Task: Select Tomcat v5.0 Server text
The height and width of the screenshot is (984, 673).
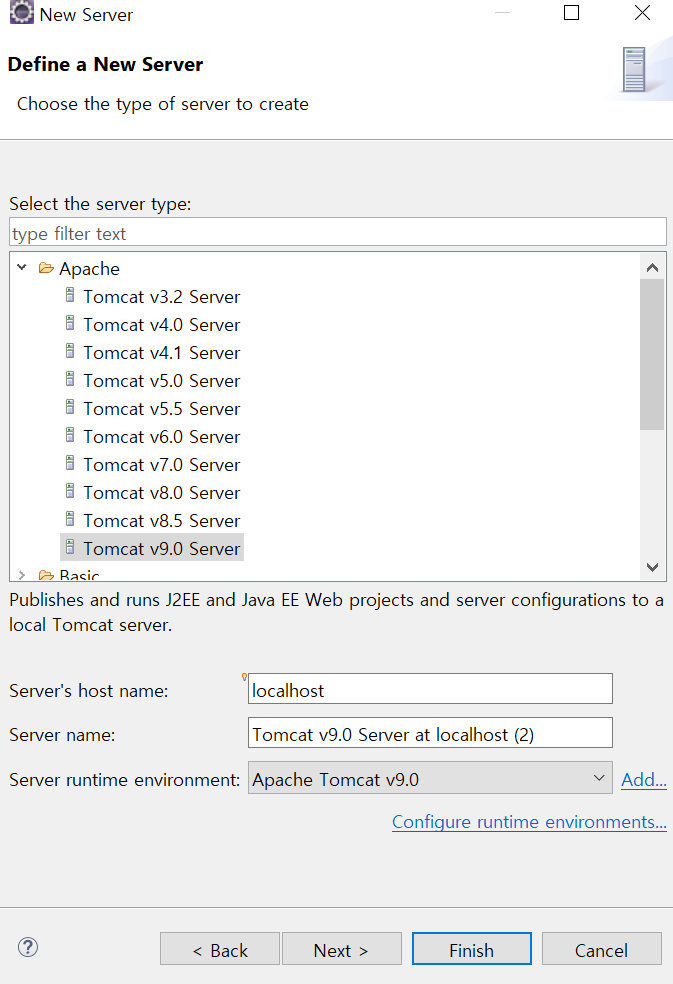Action: 161,381
